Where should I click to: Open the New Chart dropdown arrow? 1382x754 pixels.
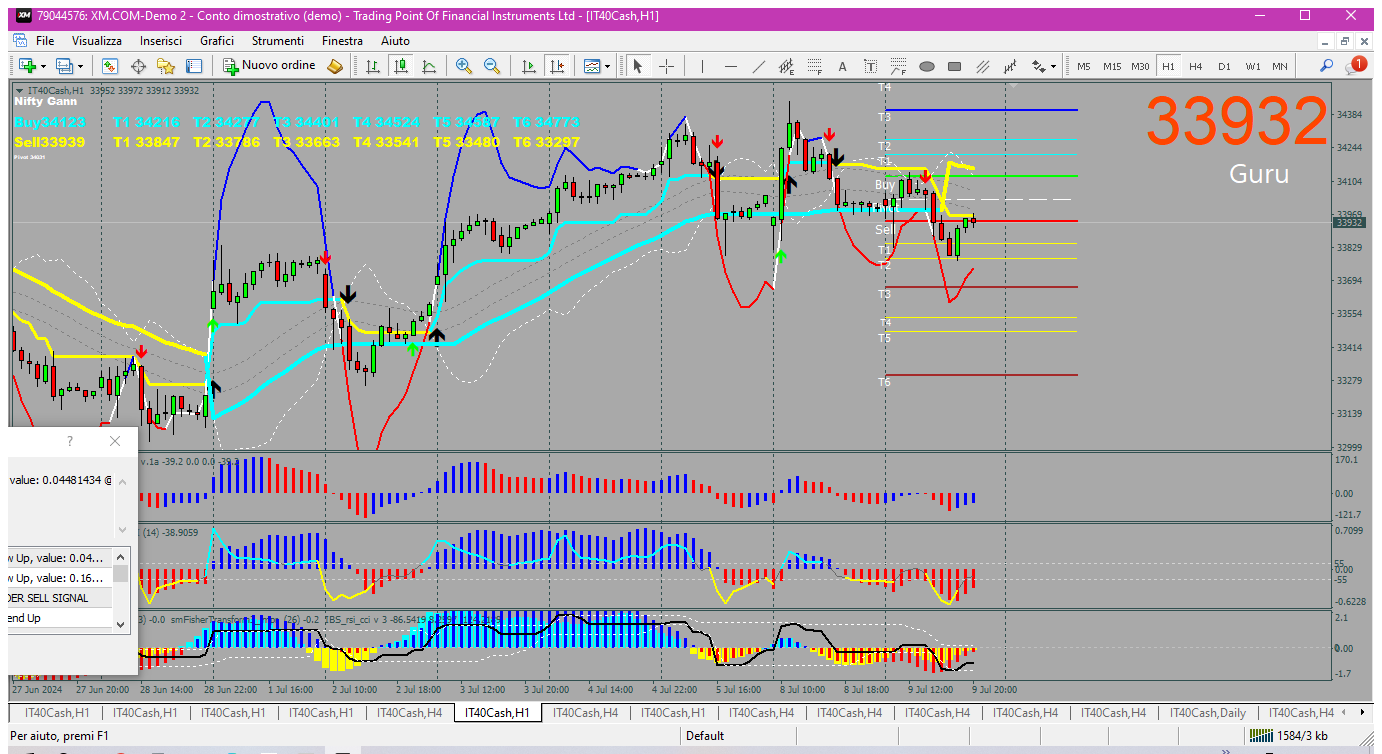[43, 66]
